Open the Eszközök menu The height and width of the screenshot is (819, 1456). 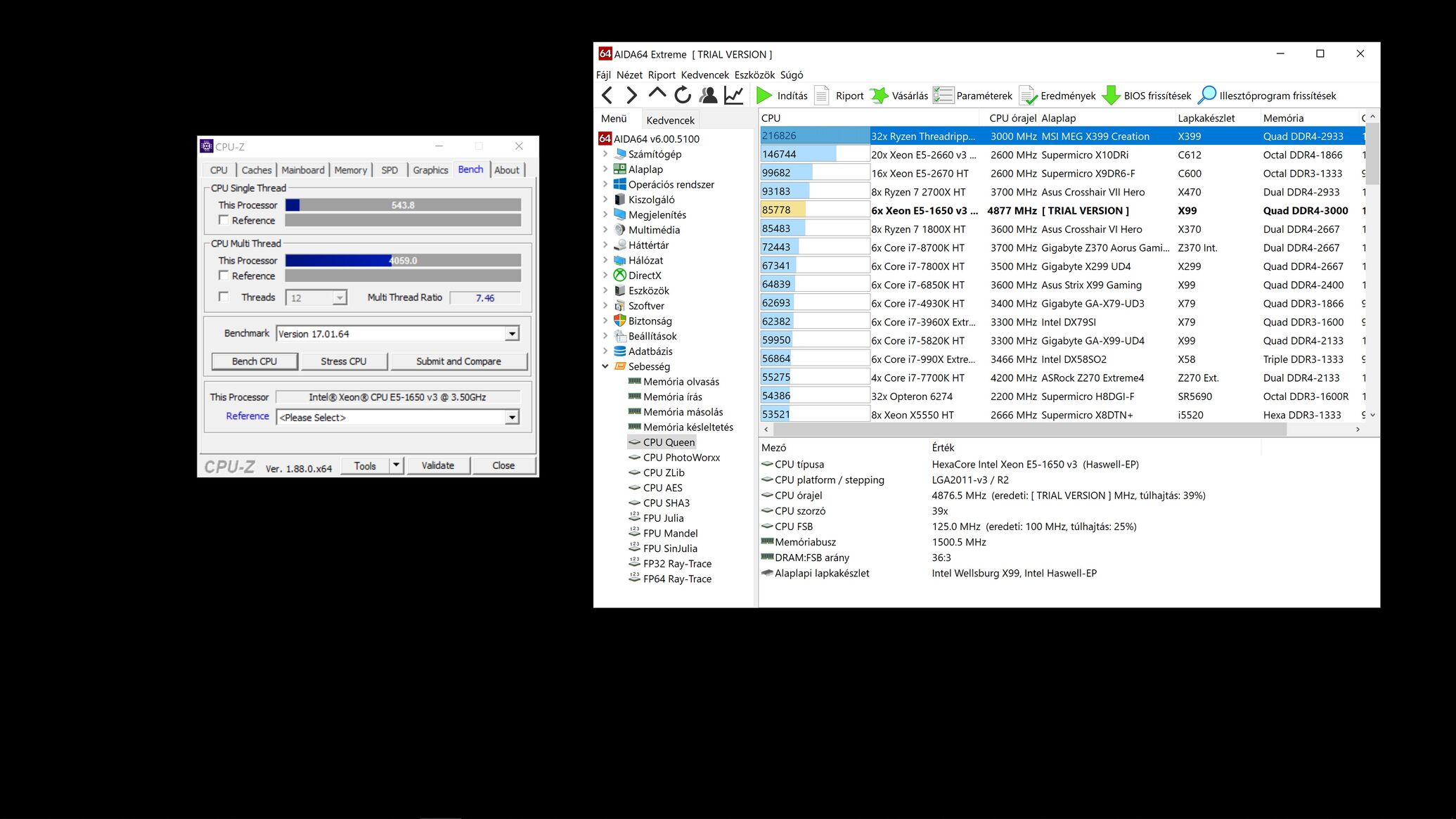754,75
